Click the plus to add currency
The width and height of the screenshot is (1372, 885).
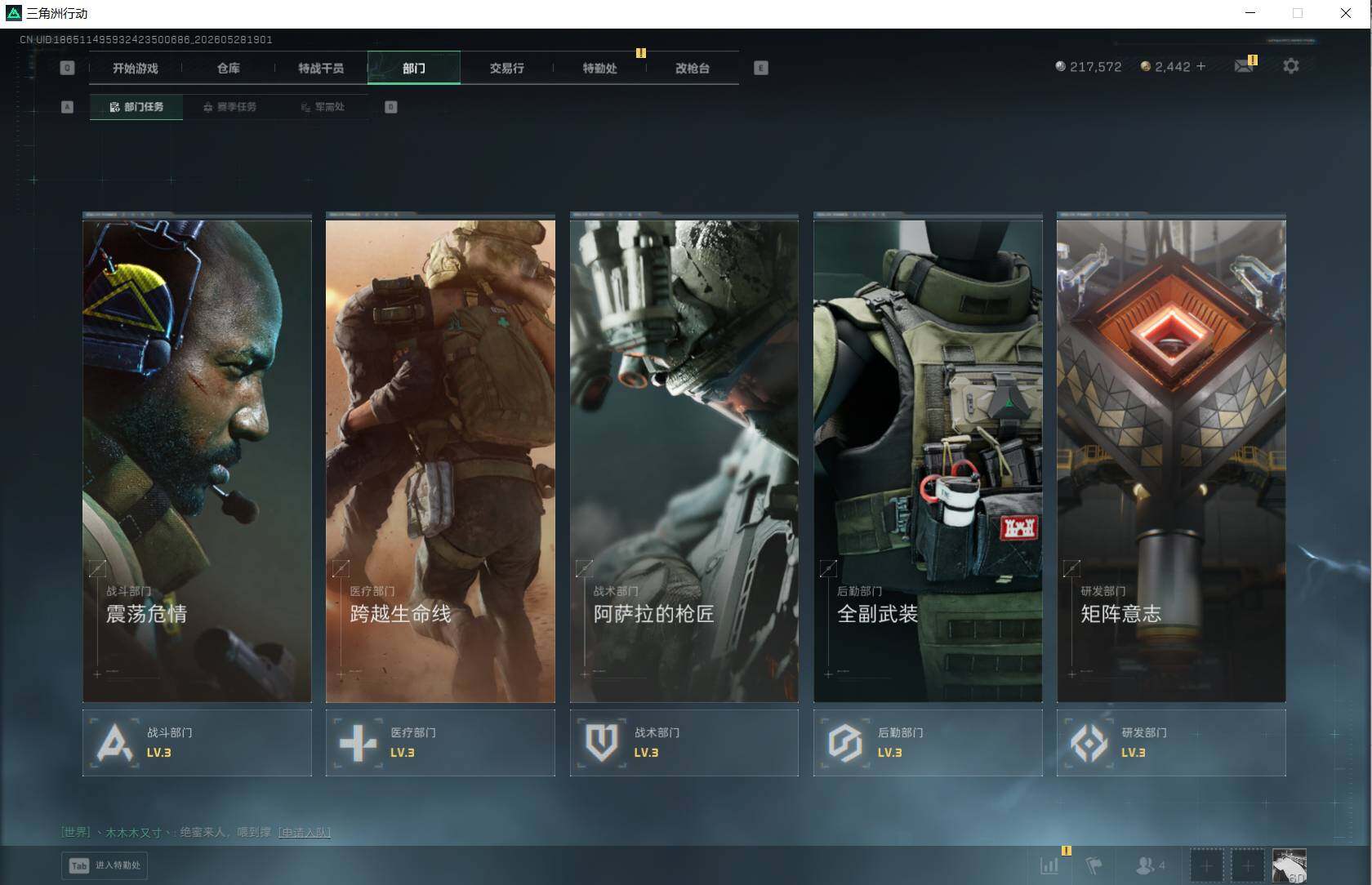point(1200,66)
